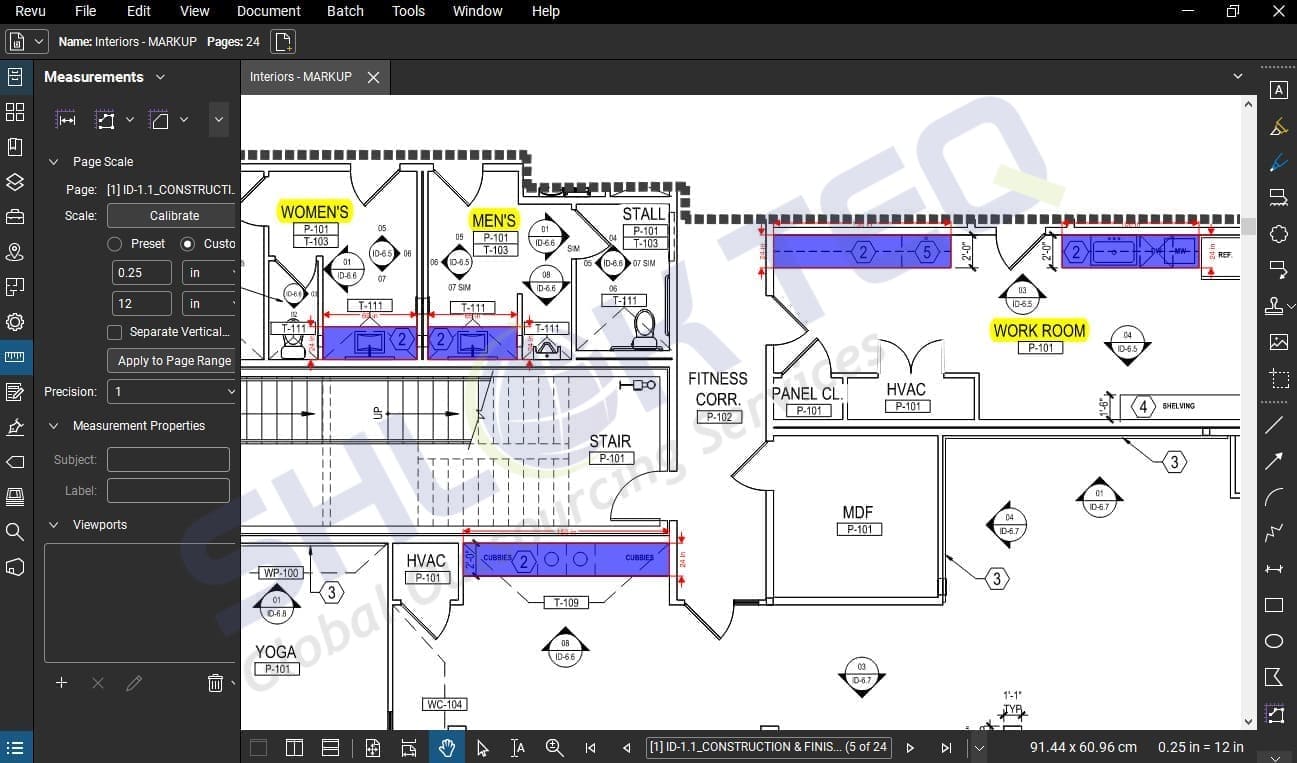The image size is (1297, 763).
Task: Select the Rectangle shape tool
Action: pos(1274,605)
